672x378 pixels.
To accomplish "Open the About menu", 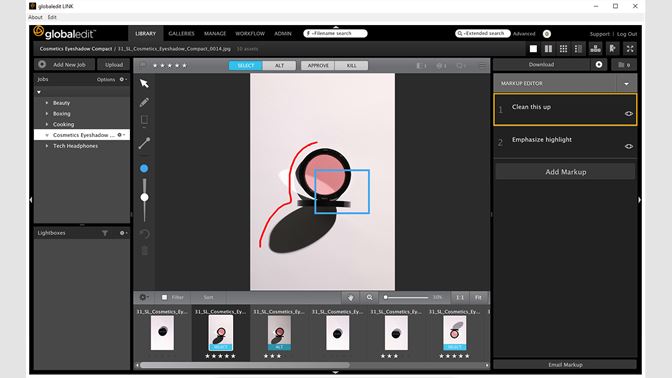I will point(35,17).
